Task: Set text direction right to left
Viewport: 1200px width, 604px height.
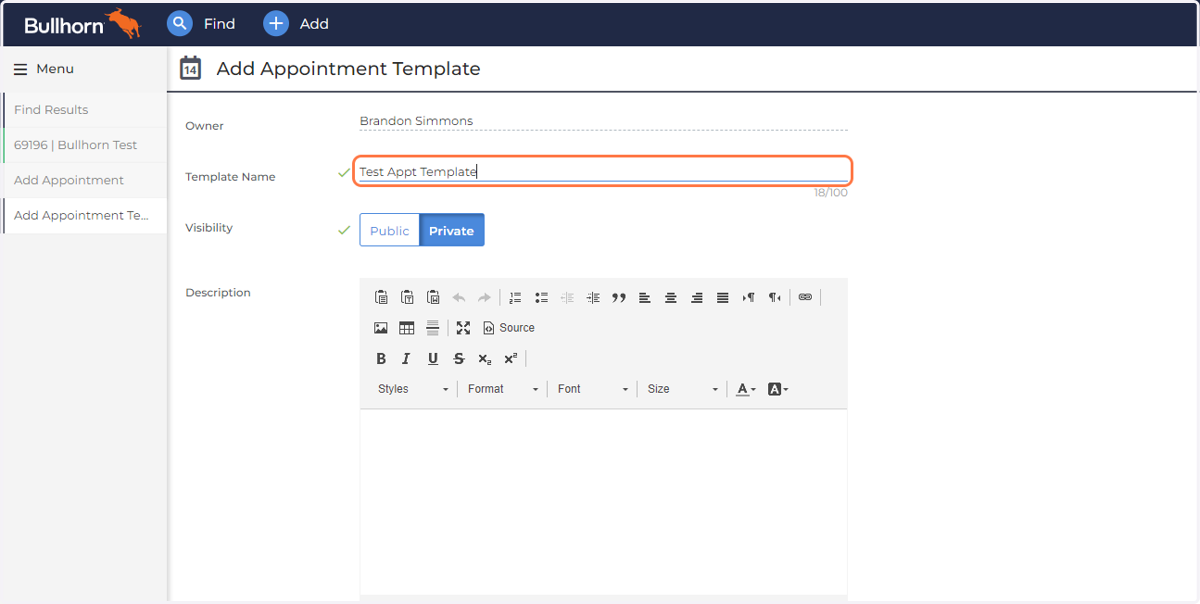Action: [775, 297]
